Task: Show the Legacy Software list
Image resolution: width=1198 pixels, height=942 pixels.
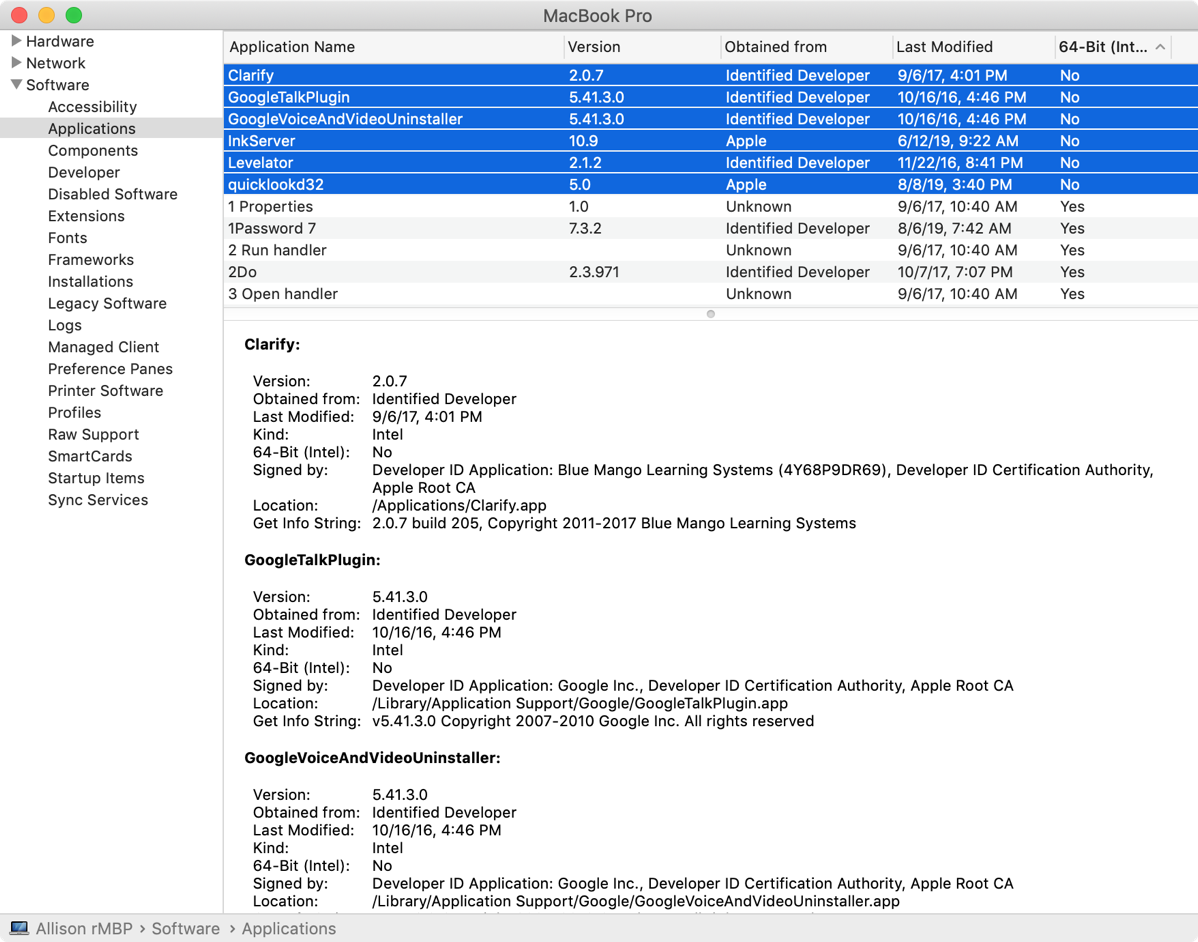Action: coord(107,304)
